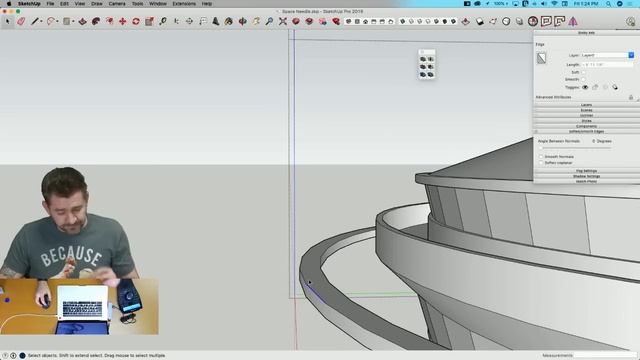Expand the Components panel header

coord(587,126)
